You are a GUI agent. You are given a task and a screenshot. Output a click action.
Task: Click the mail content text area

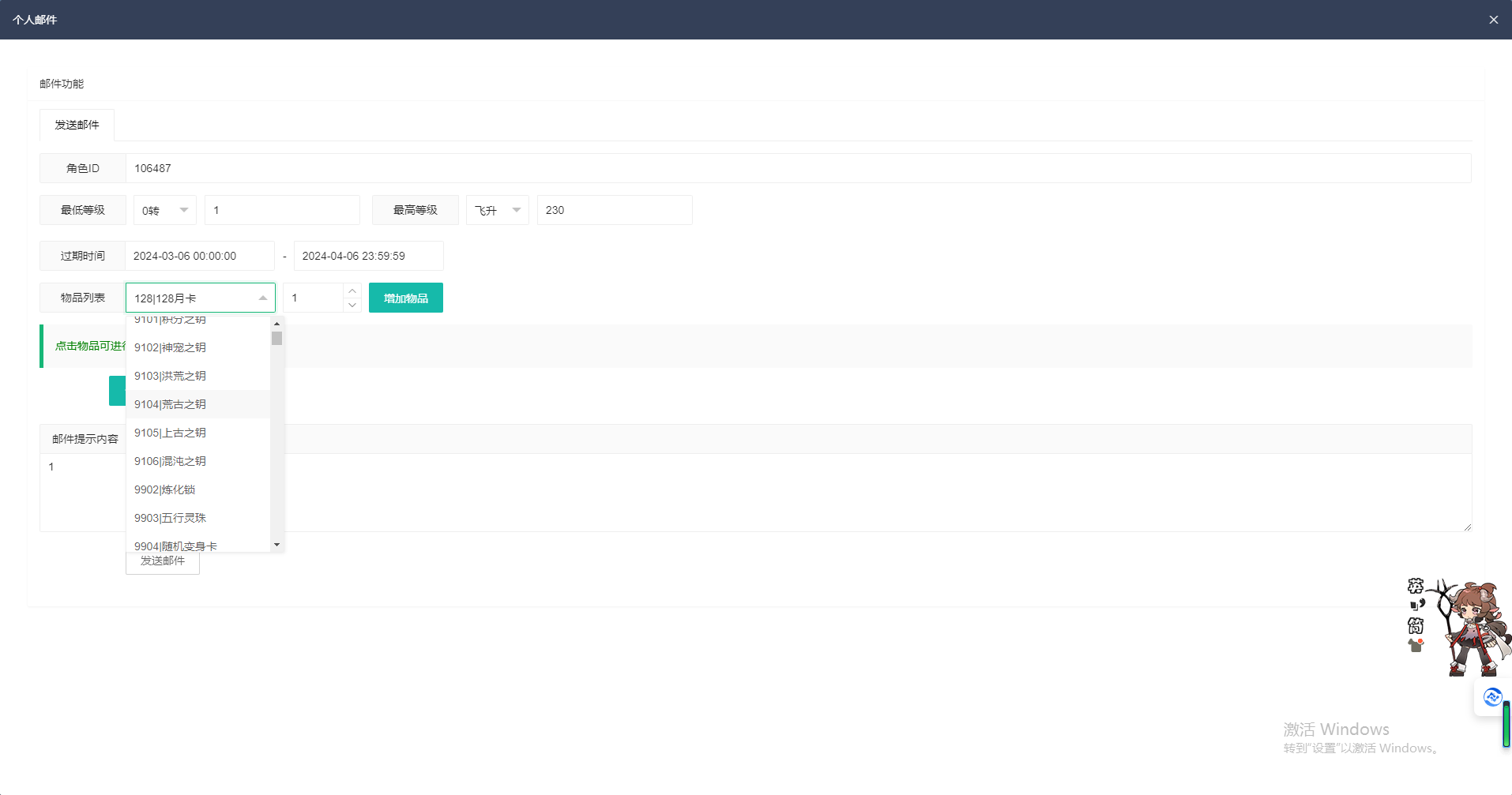tap(755, 492)
